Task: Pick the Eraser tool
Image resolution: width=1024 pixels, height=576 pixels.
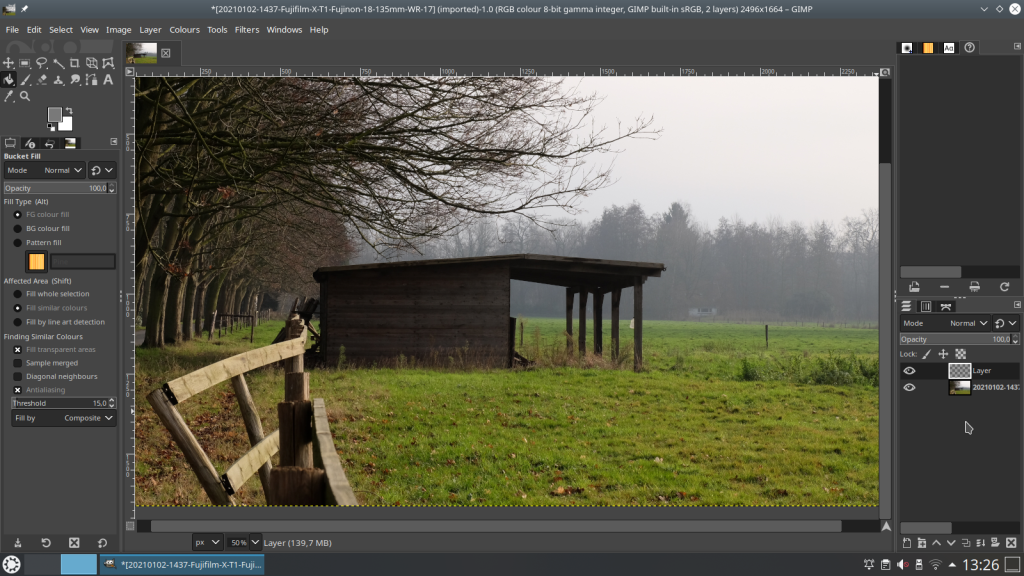Action: coord(42,80)
